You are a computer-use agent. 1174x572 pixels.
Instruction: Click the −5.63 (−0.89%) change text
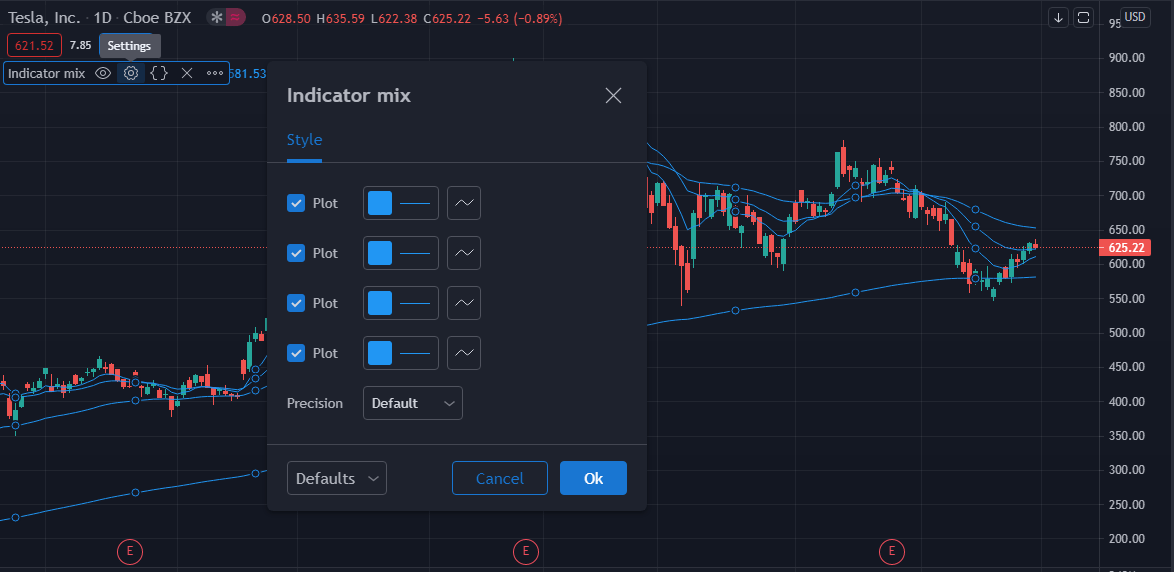[518, 18]
